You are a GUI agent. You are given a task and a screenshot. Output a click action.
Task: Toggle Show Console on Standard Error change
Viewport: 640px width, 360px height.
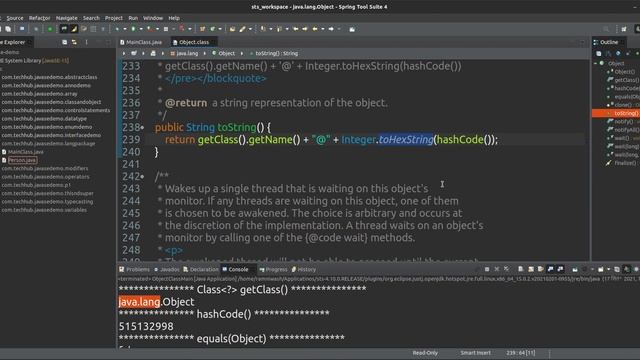[x=560, y=269]
